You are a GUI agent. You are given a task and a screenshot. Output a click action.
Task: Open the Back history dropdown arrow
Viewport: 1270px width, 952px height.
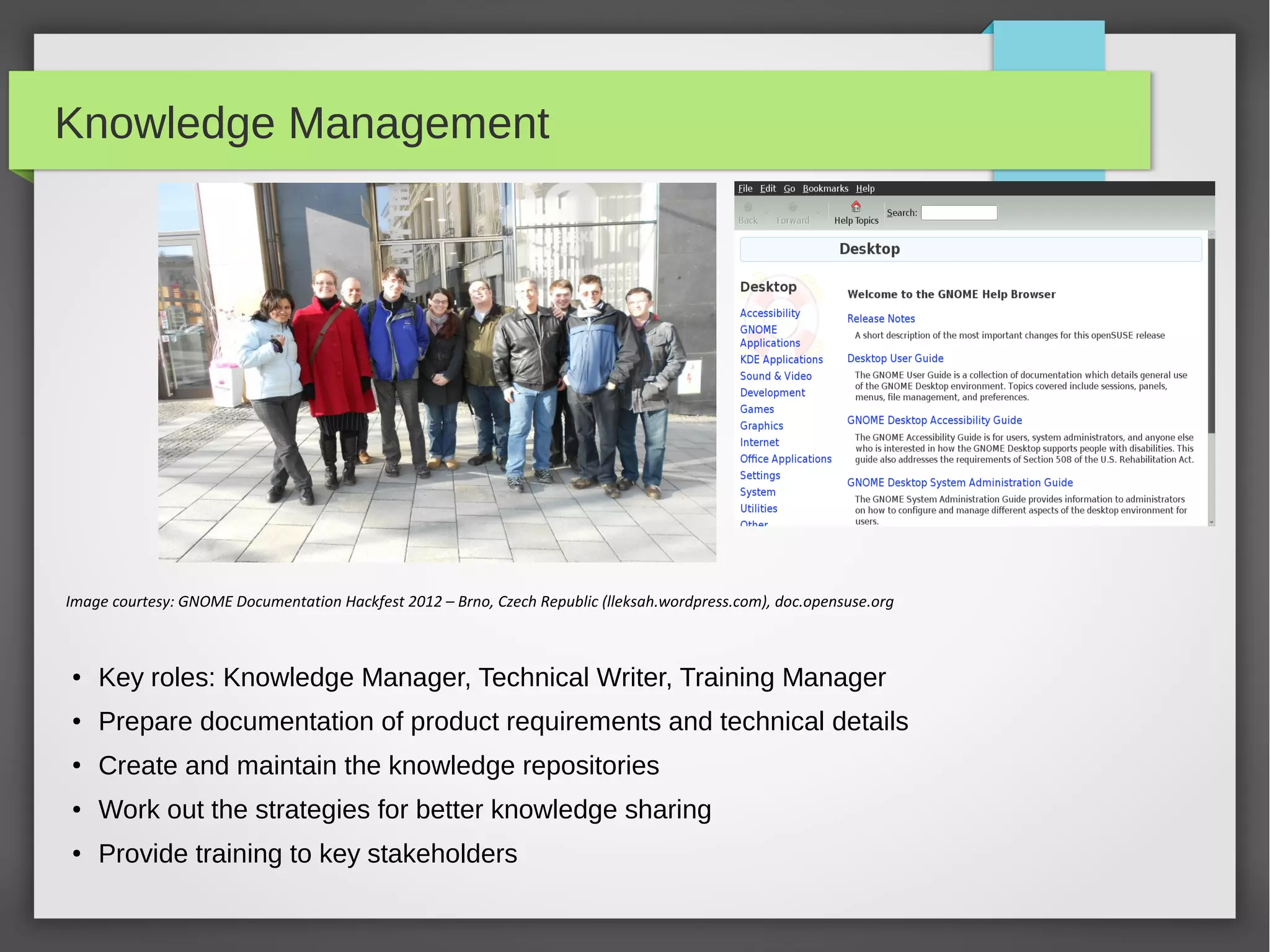pos(767,213)
